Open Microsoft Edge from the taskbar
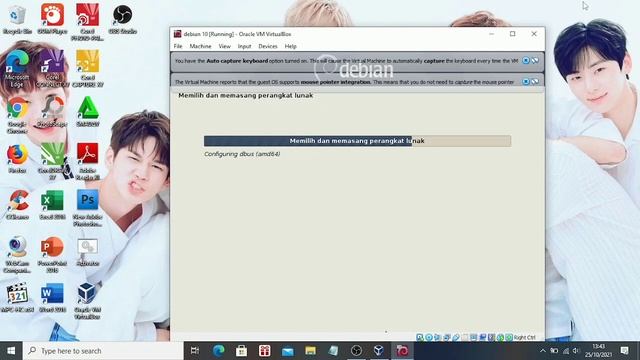Viewport: 640px width, 360px height. (218, 351)
